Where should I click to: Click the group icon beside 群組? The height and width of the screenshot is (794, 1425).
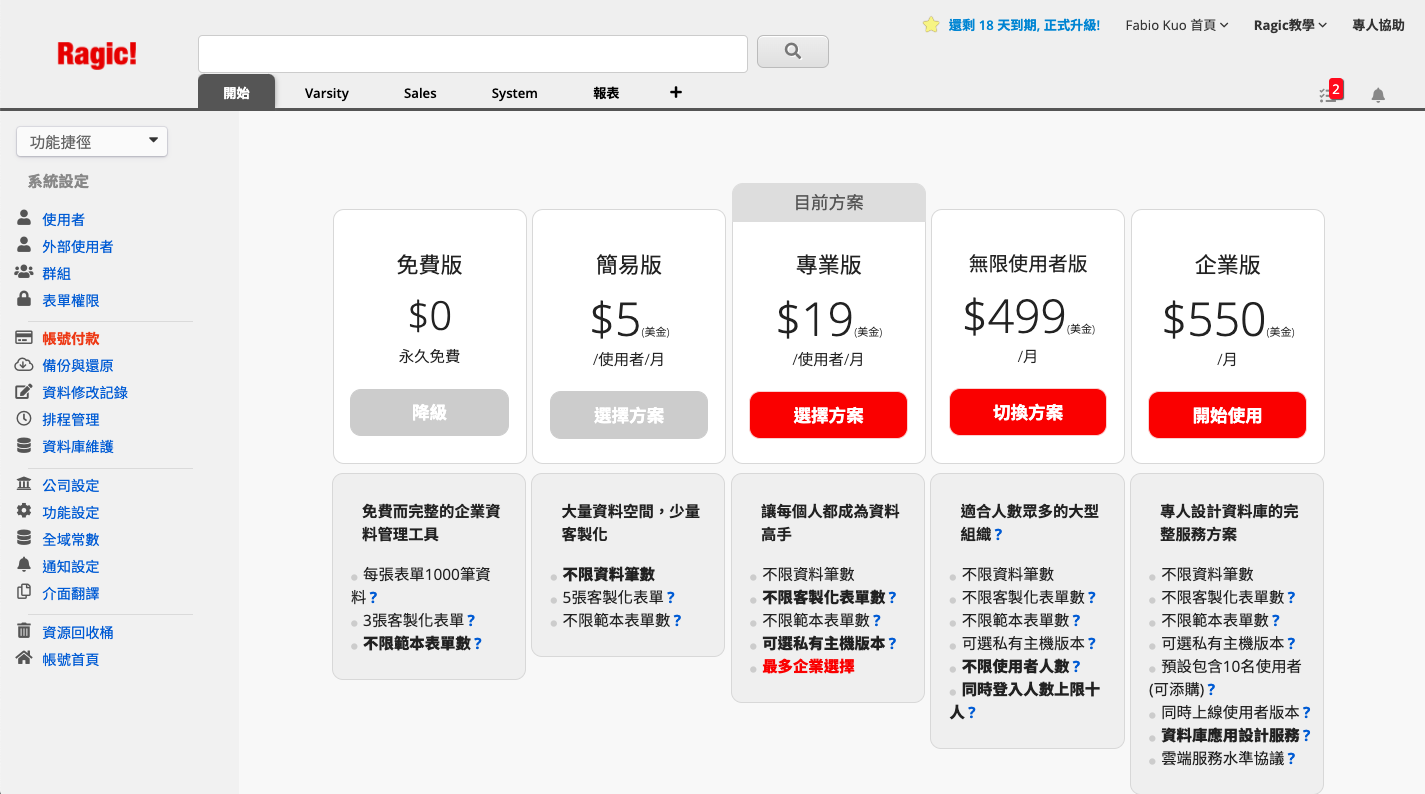pos(24,272)
